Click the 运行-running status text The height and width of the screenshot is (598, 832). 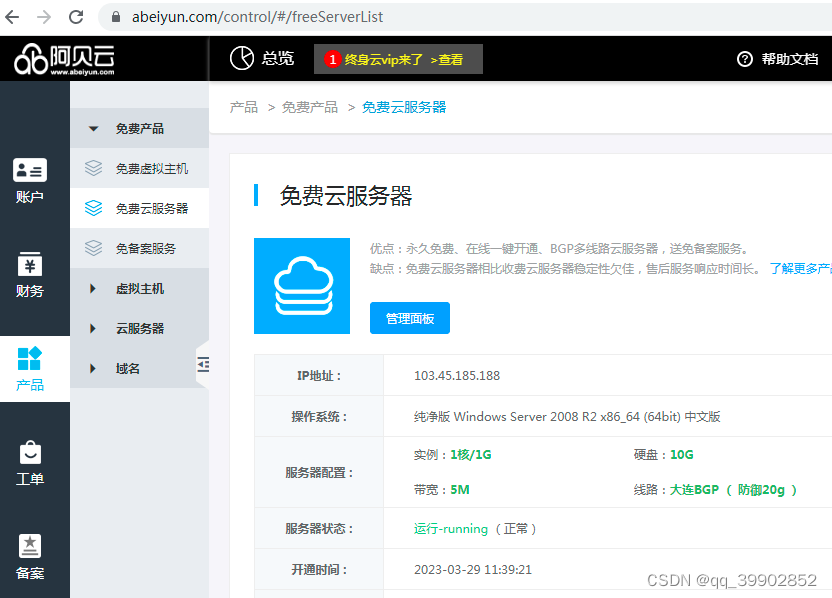tap(450, 529)
